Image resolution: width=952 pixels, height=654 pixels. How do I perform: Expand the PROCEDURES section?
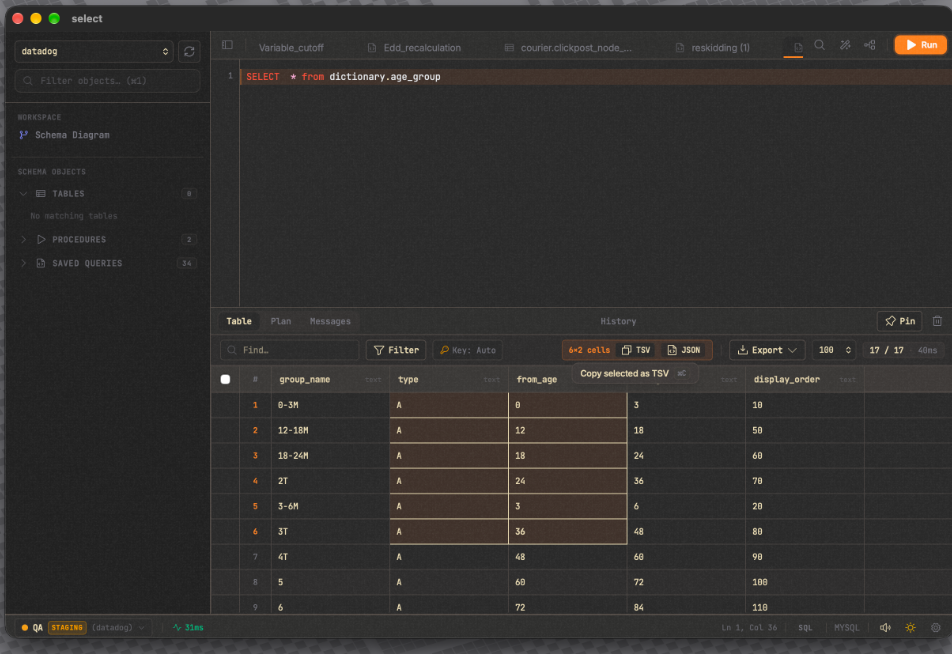23,239
